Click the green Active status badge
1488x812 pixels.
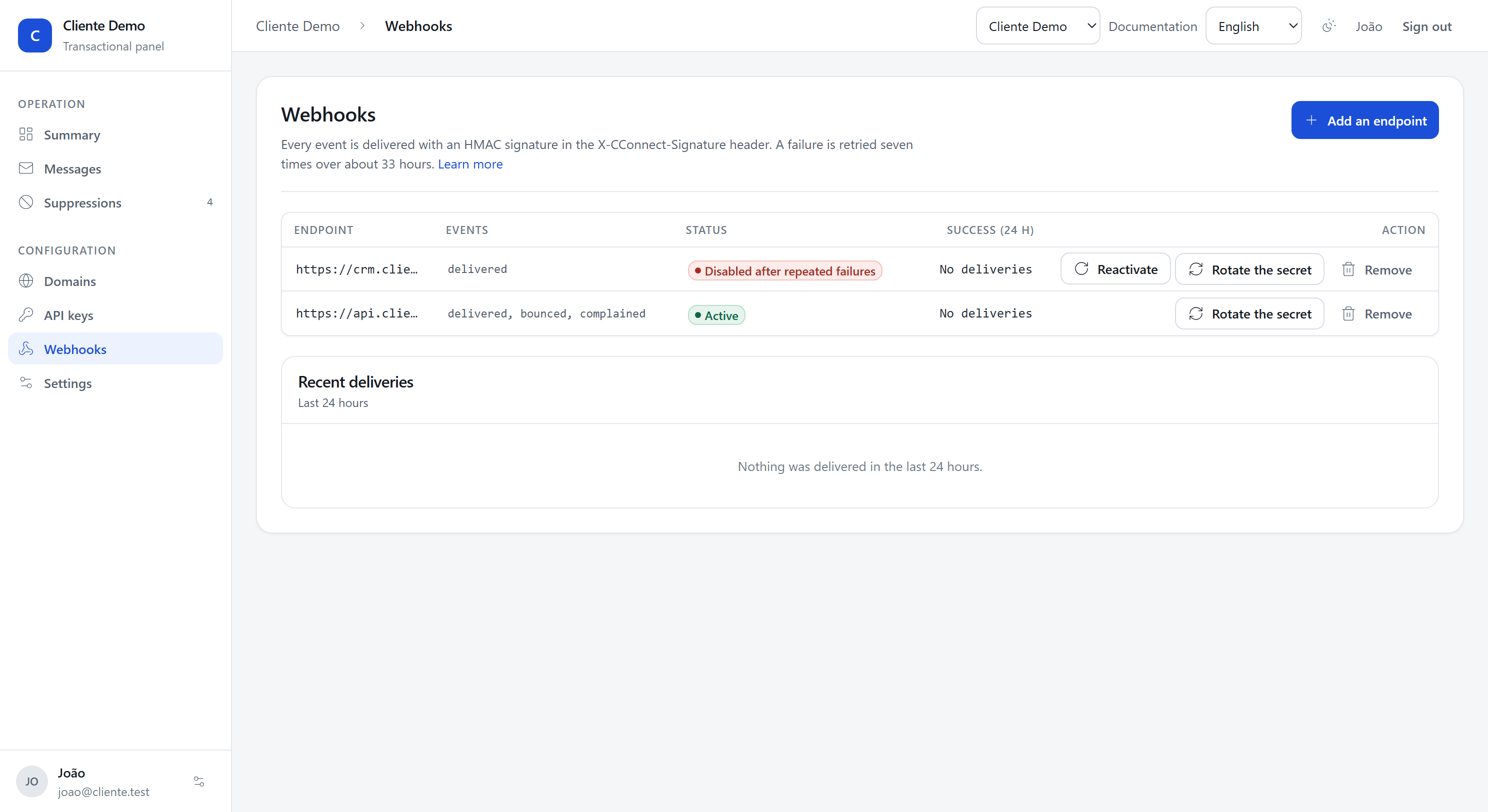click(x=716, y=315)
